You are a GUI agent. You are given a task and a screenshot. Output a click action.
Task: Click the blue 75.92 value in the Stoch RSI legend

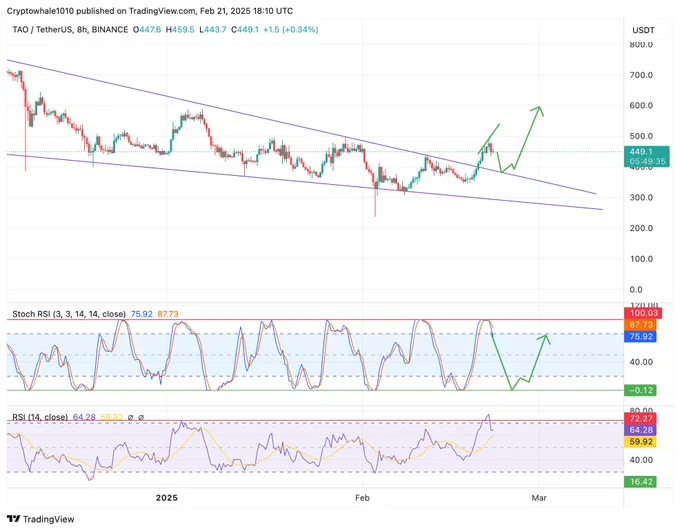coord(141,314)
